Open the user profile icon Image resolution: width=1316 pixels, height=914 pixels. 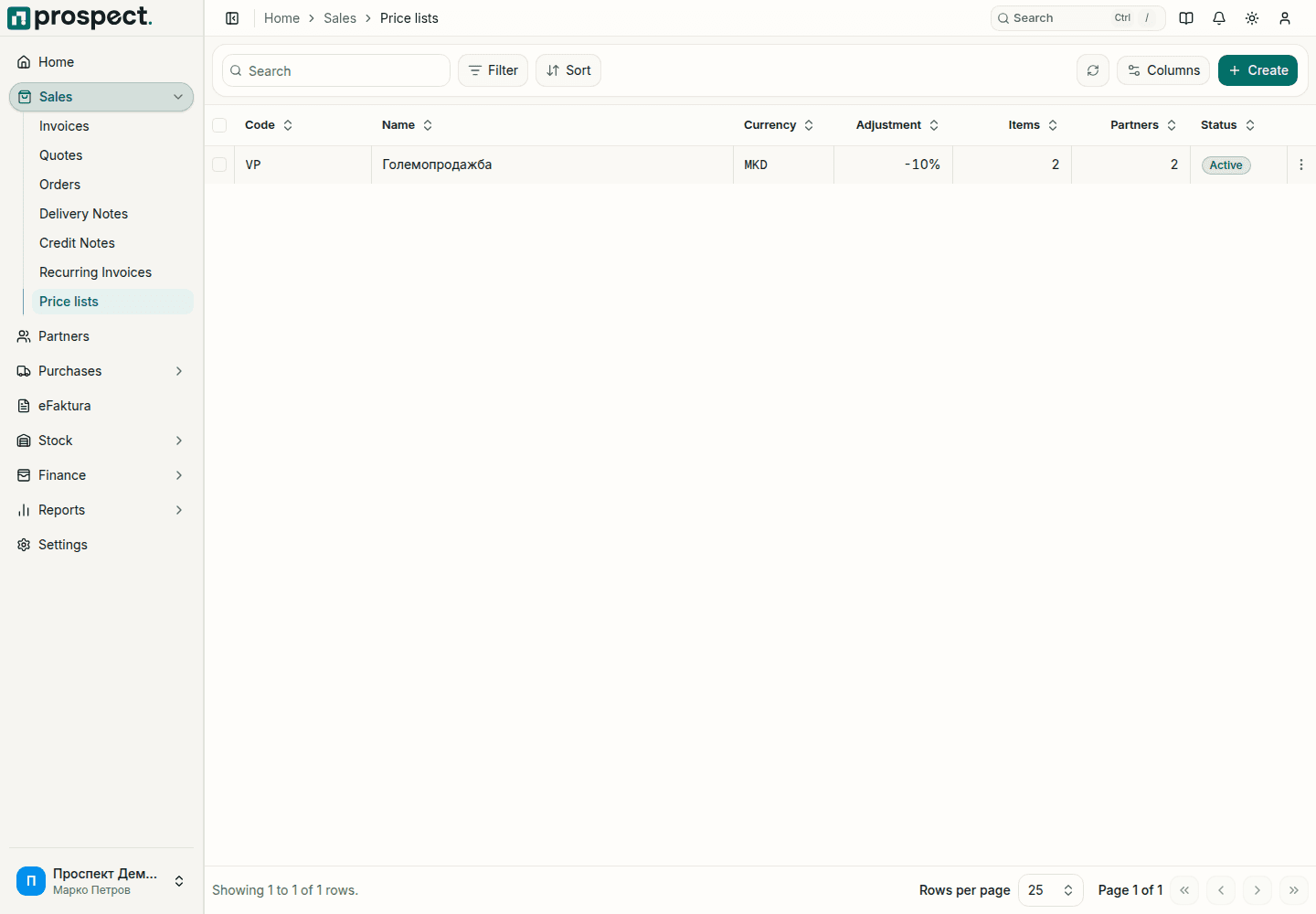(x=1285, y=18)
